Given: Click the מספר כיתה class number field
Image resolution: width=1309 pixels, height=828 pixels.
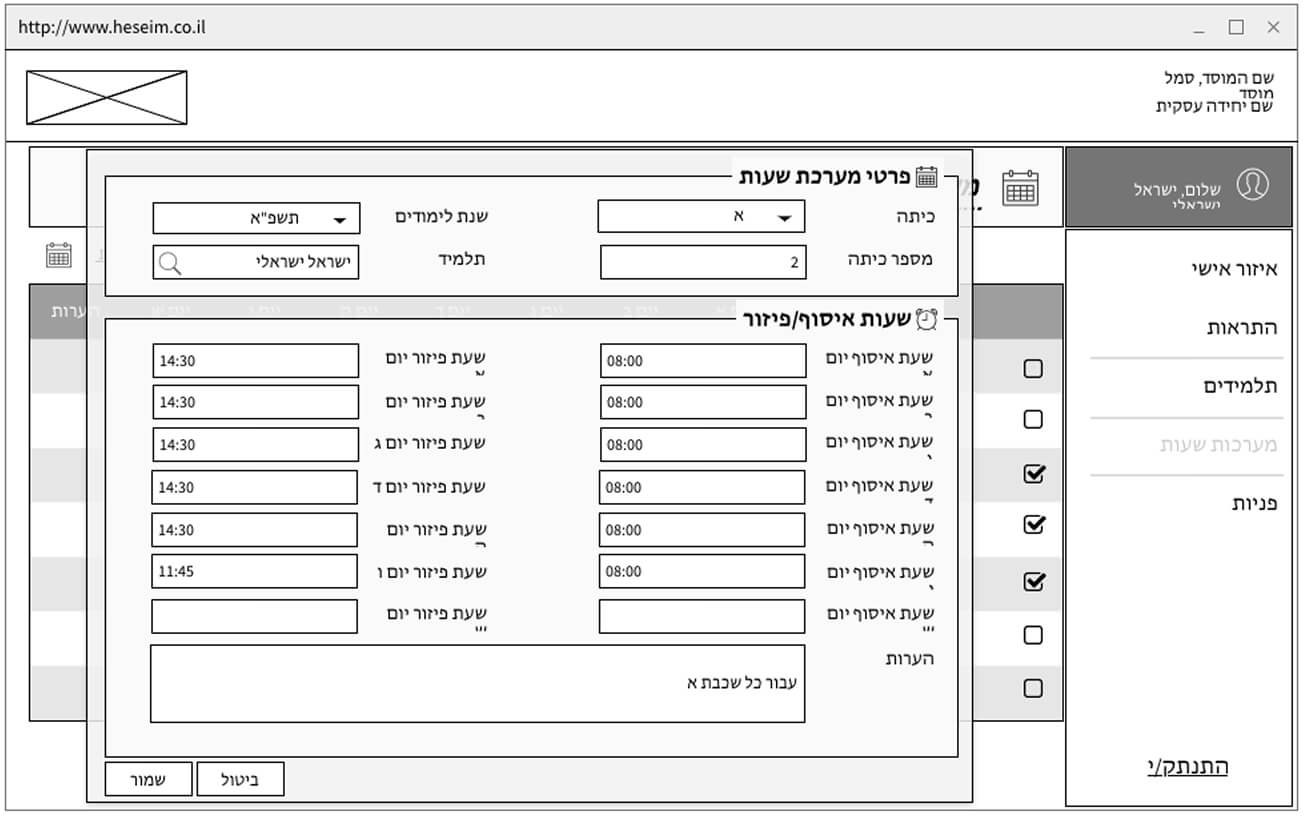Looking at the screenshot, I should click(x=702, y=263).
